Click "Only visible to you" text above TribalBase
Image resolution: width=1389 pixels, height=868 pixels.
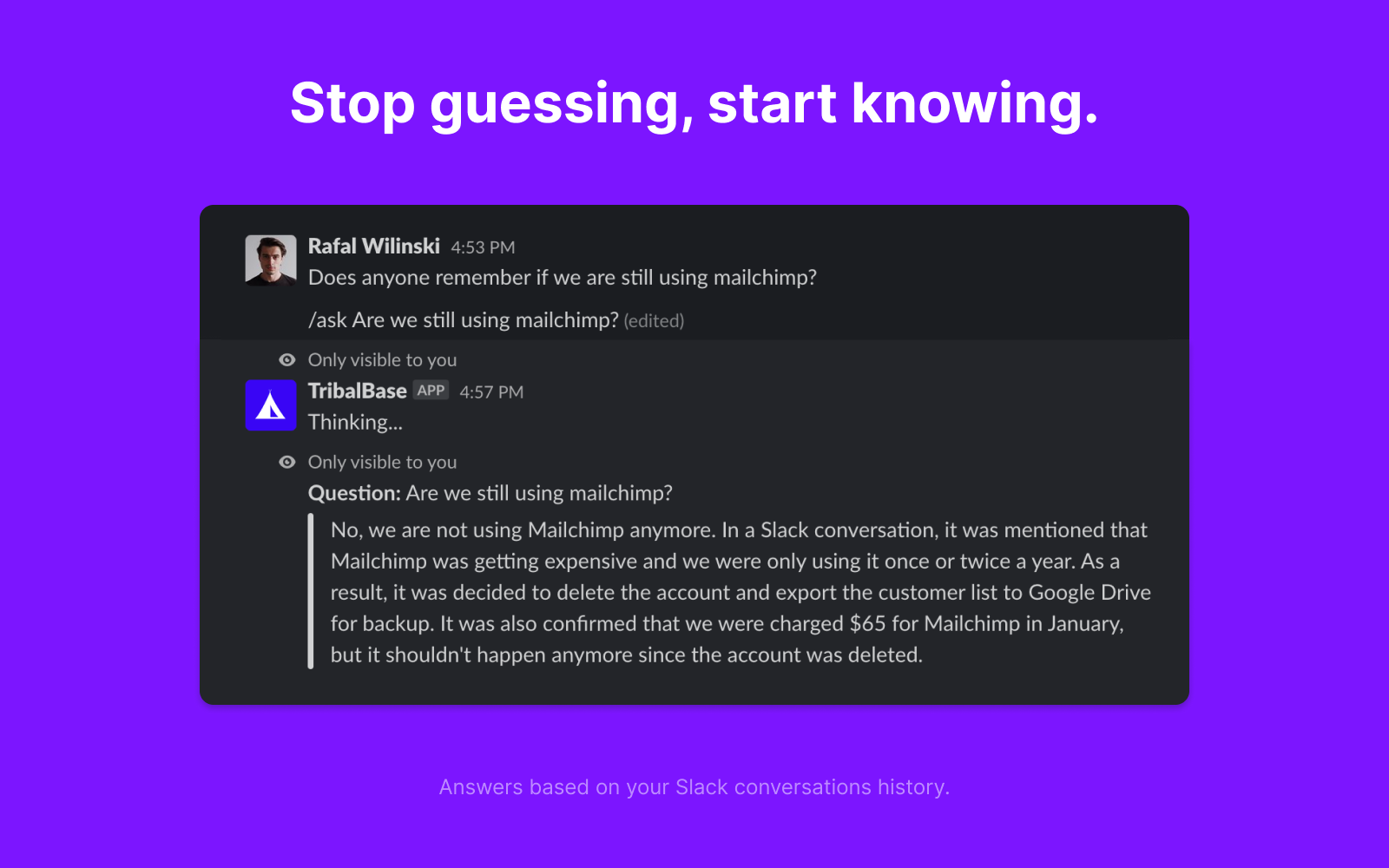click(382, 360)
